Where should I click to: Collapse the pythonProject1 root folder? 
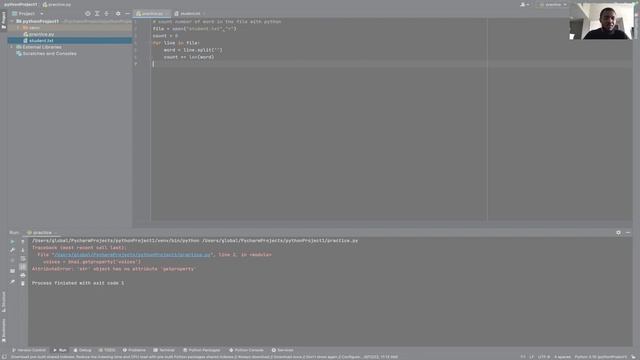coord(12,21)
